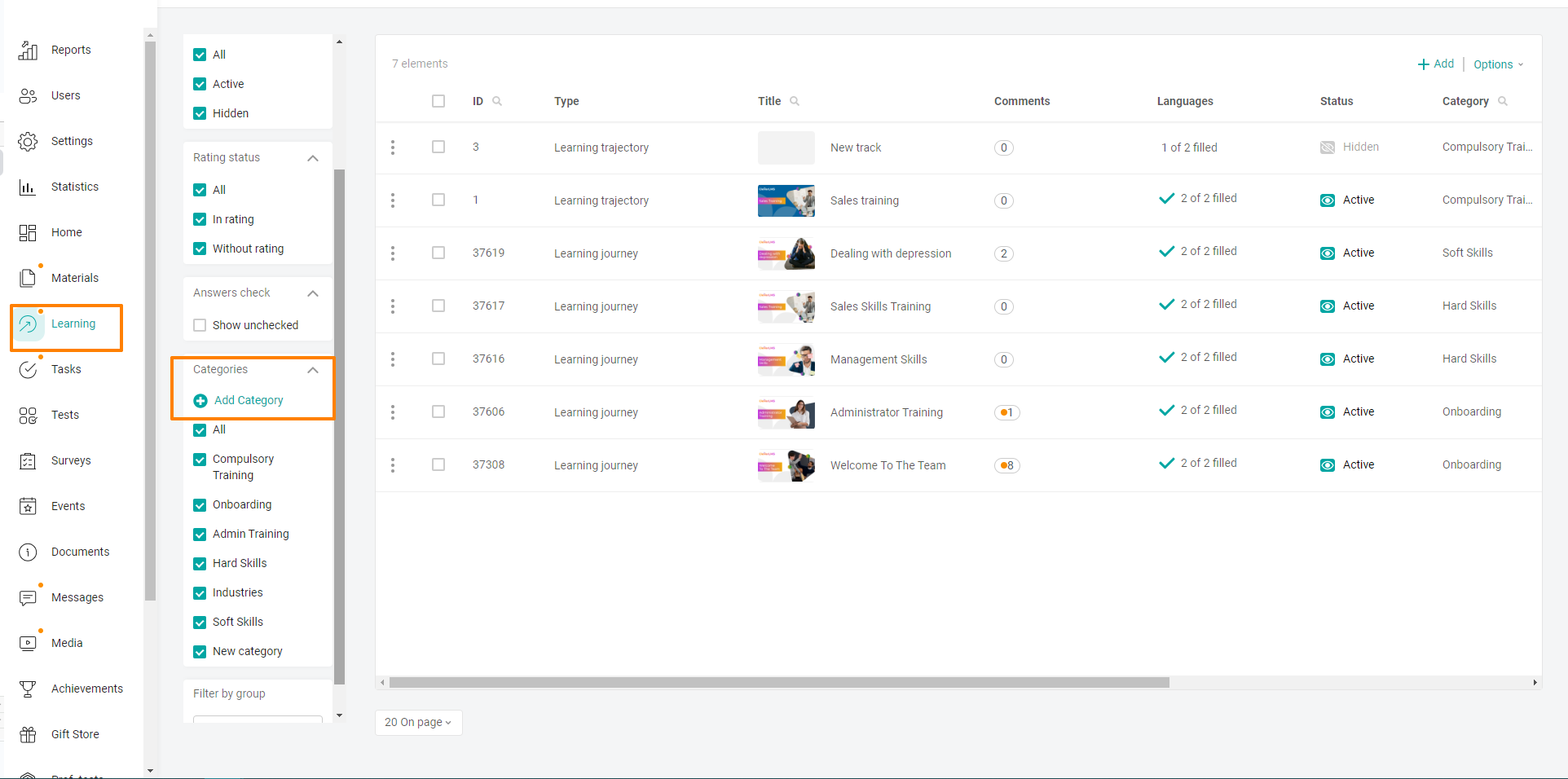Click the table scroll right arrow
Image resolution: width=1568 pixels, height=779 pixels.
(1535, 683)
